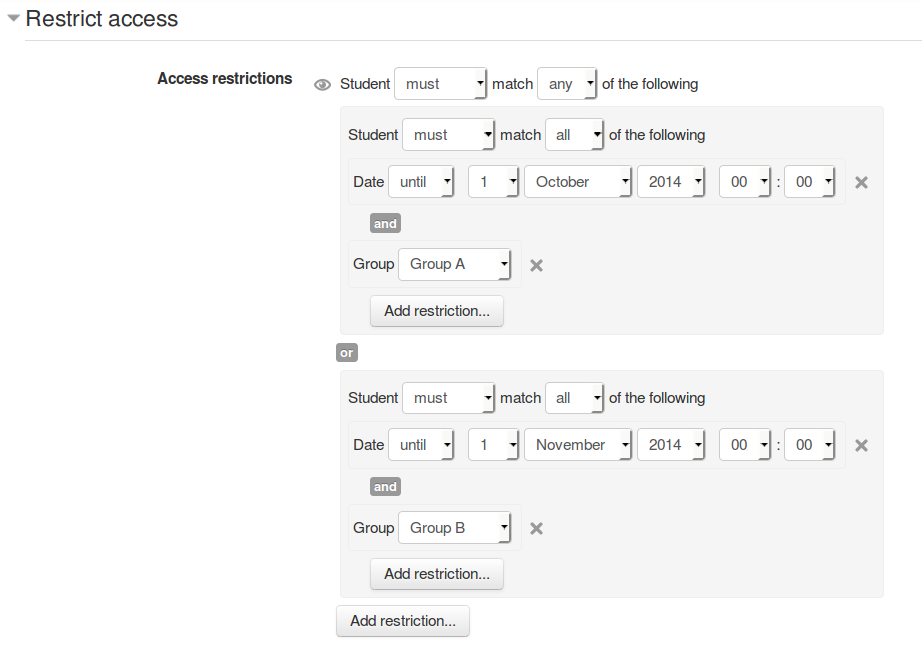Click Add restriction in first set
Viewport: 922px width, 651px height.
pos(437,311)
